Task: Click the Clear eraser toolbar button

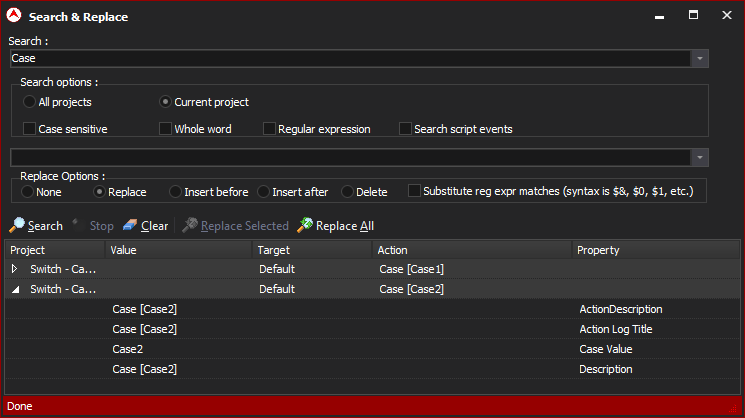Action: (x=145, y=226)
